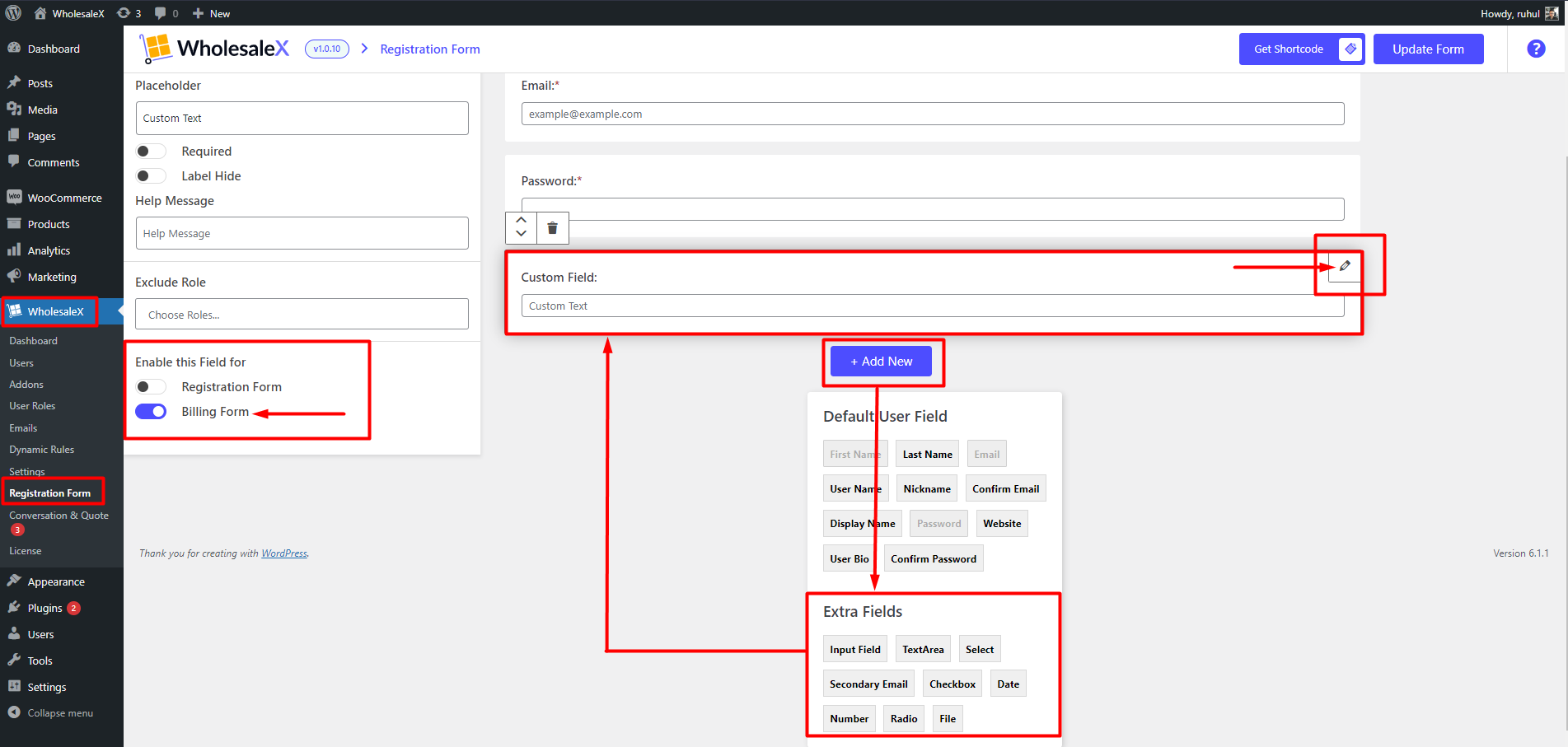Open Analytics menu
This screenshot has height=747, width=1568.
click(49, 250)
